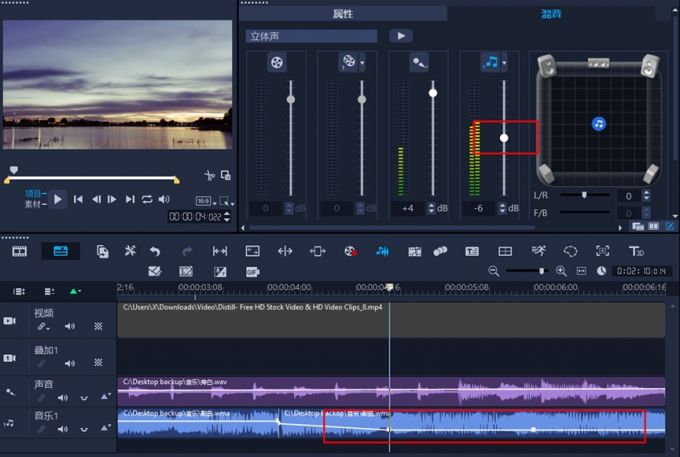The width and height of the screenshot is (680, 457).
Task: Open the Record/Capture option film reel icon
Action: tap(350, 251)
